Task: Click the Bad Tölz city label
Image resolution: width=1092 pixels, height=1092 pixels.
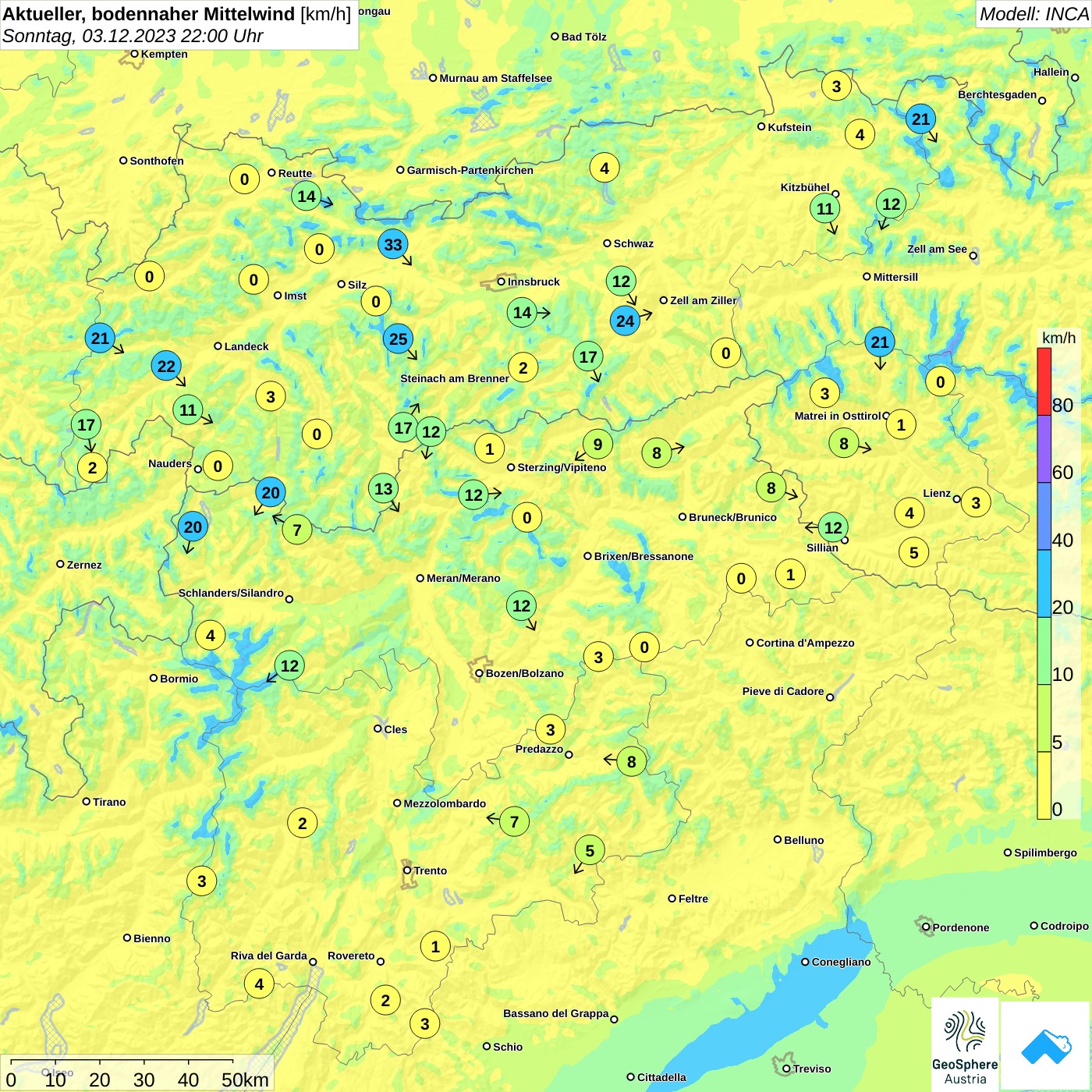Action: [583, 37]
